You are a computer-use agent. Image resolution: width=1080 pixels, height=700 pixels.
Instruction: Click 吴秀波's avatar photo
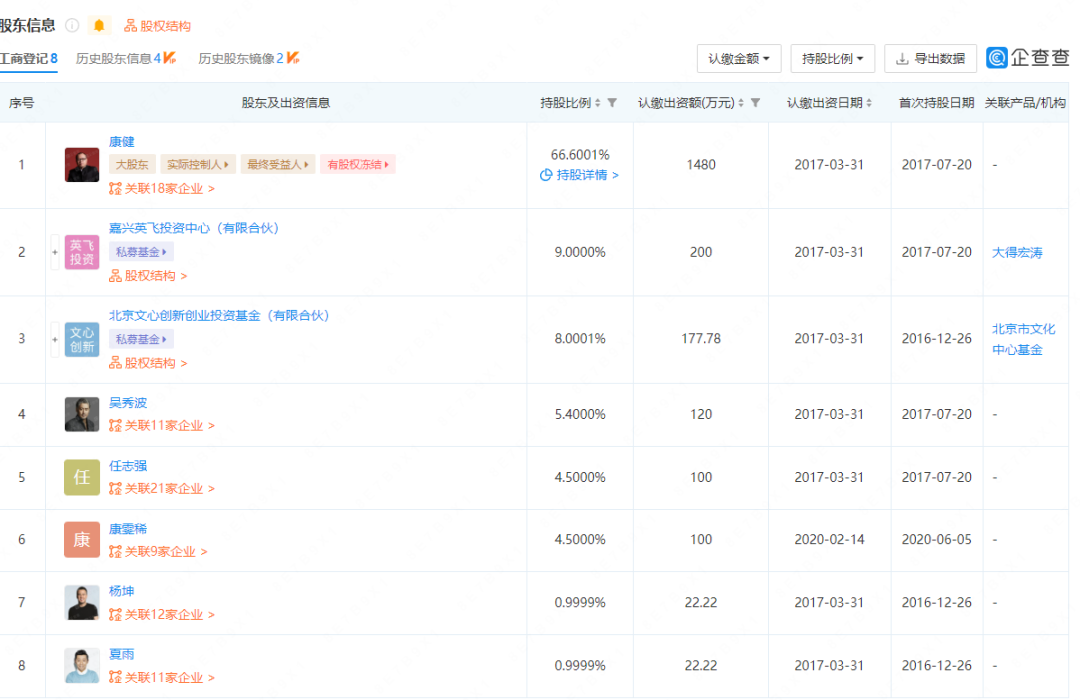click(x=81, y=415)
